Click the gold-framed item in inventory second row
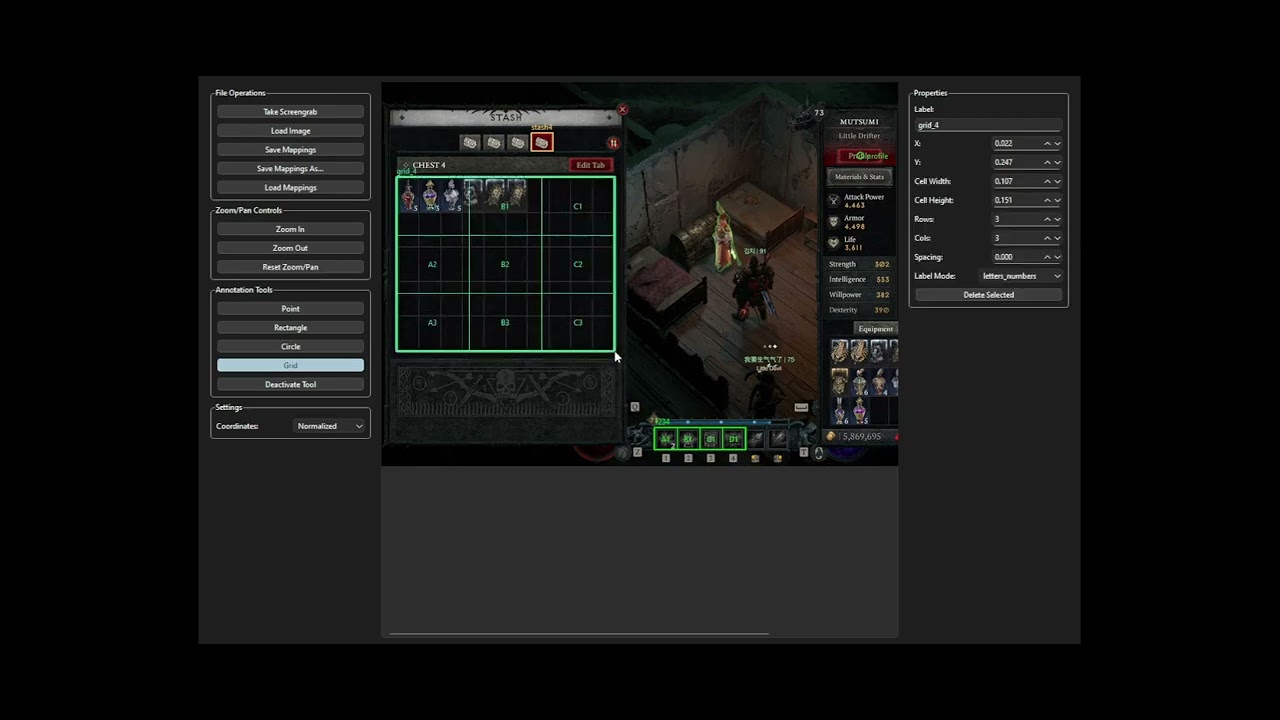Screen dimensions: 1280x720 coord(840,381)
